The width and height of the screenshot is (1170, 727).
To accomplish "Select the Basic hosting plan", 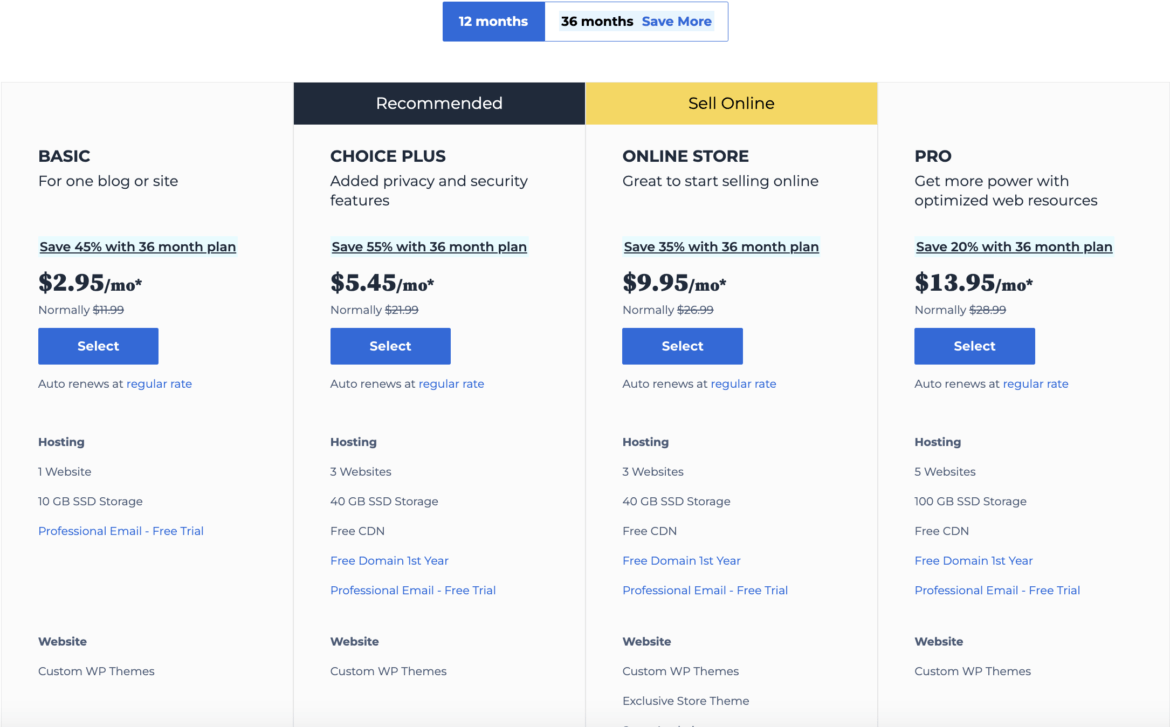I will [x=98, y=346].
